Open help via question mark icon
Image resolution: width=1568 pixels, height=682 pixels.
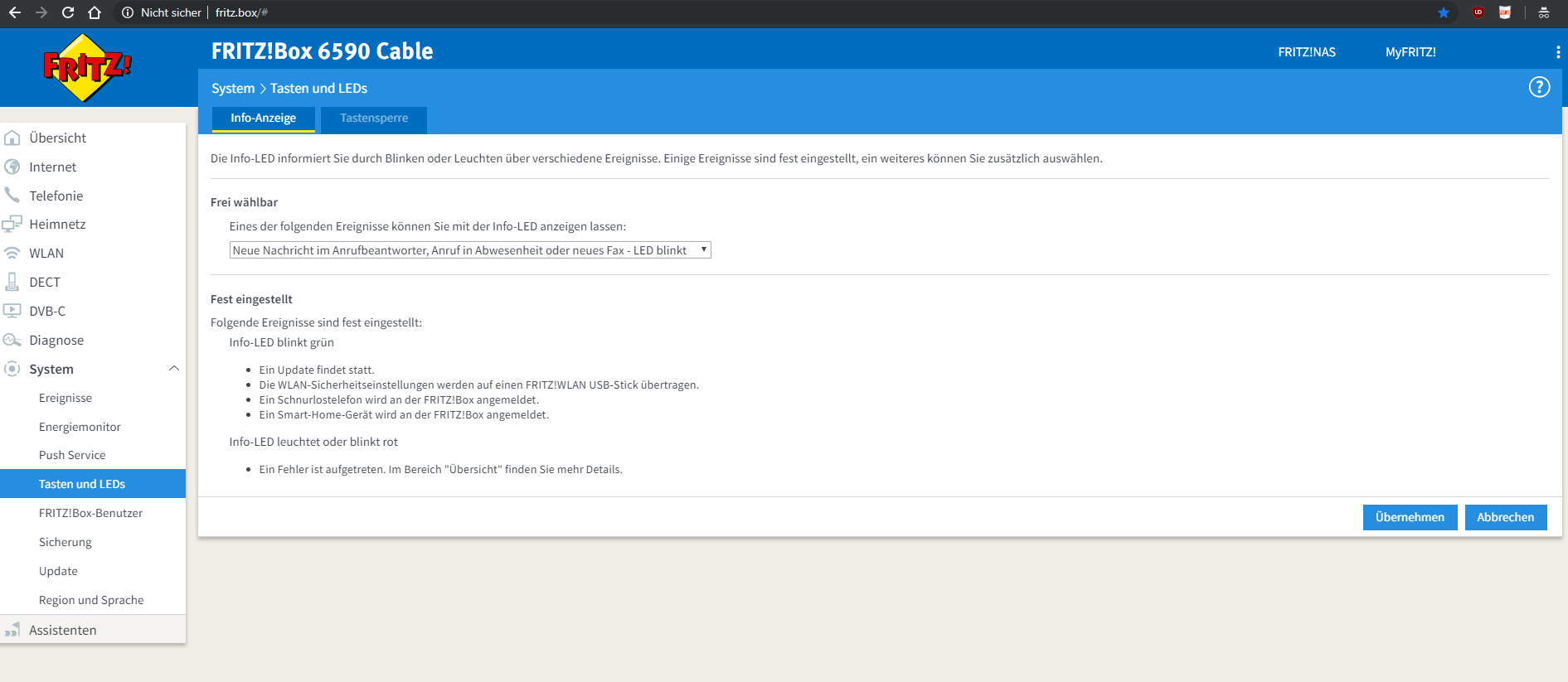tap(1539, 87)
